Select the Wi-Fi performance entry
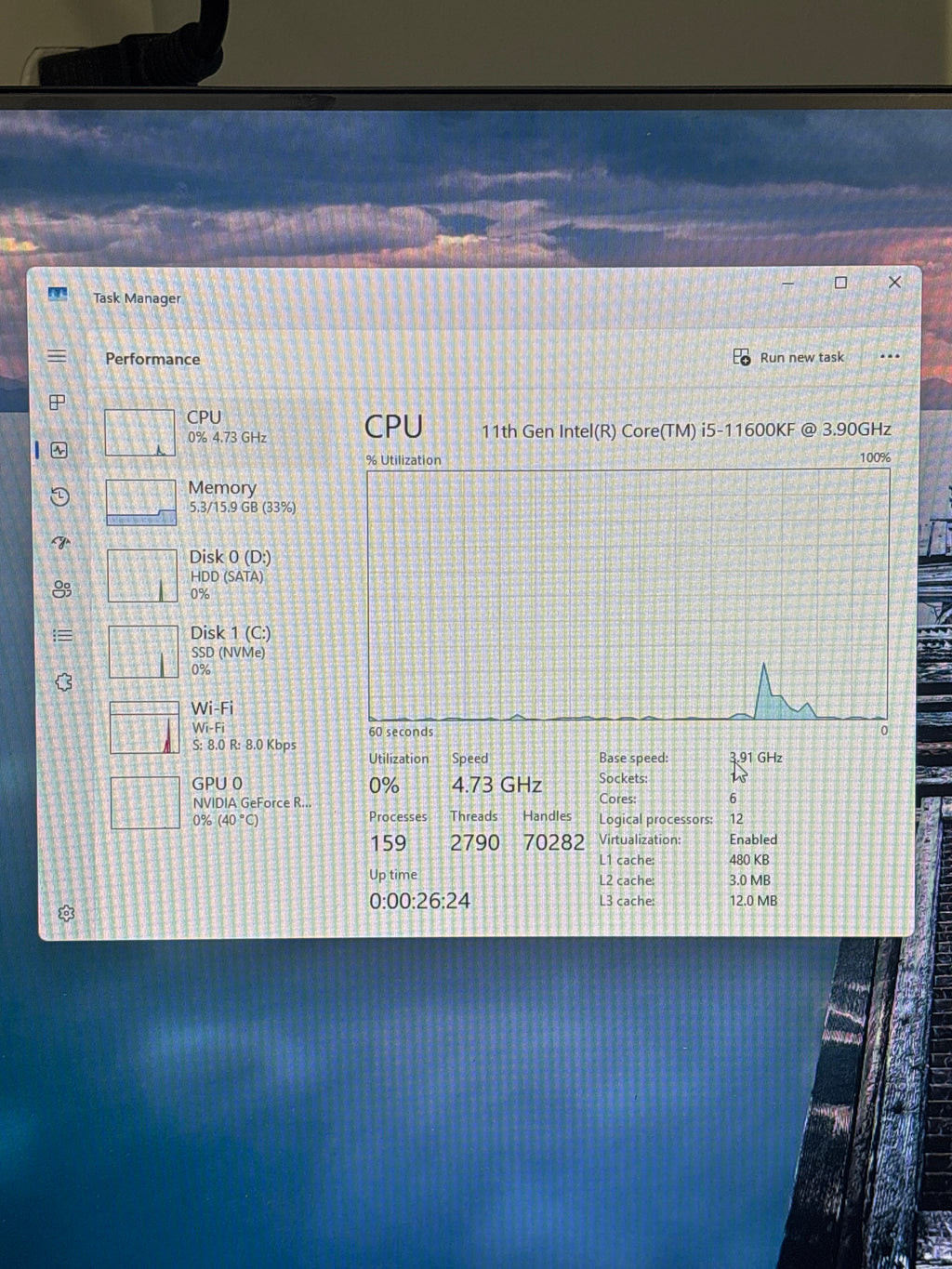This screenshot has height=1269, width=952. [220, 726]
